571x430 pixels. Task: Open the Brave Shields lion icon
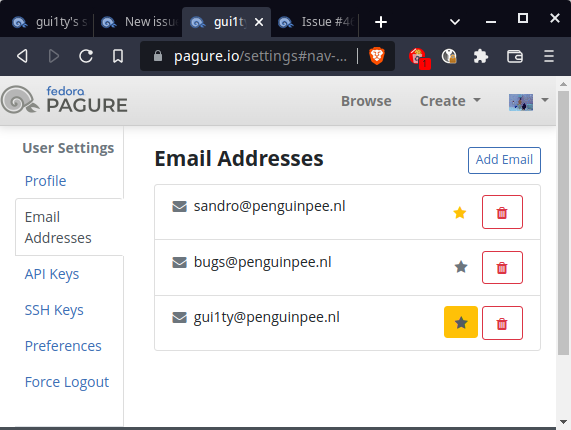pos(377,56)
